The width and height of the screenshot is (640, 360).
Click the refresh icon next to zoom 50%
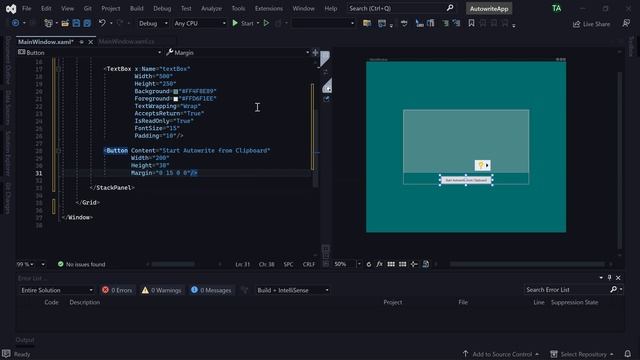point(369,264)
